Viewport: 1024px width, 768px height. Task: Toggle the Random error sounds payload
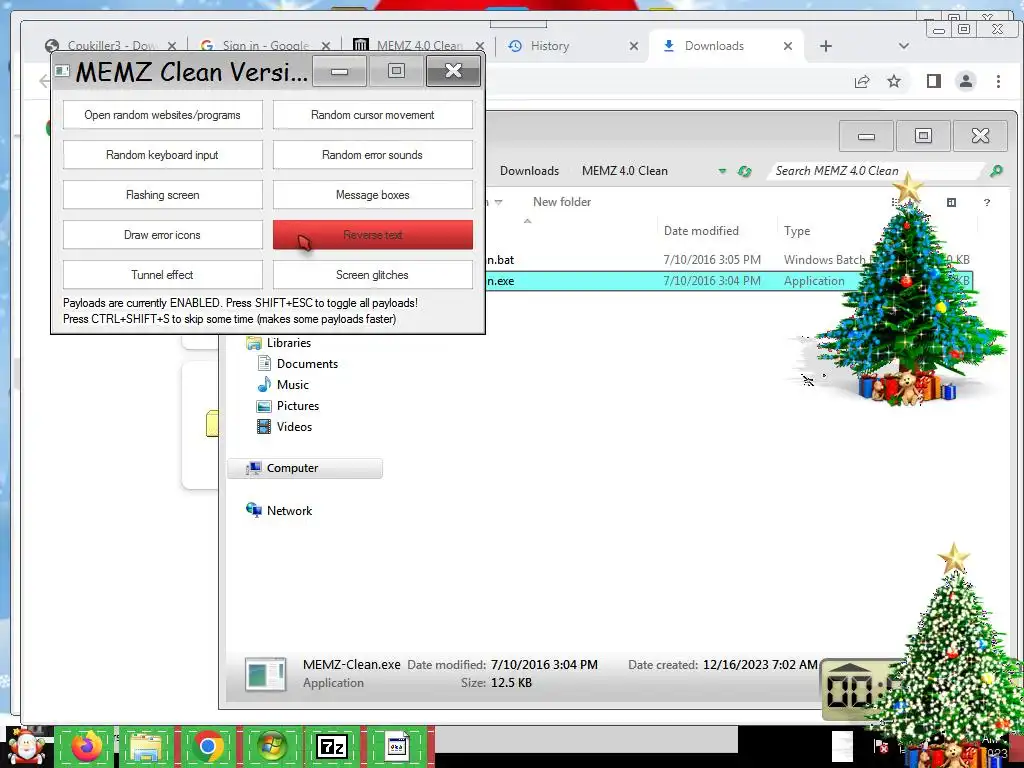(372, 155)
